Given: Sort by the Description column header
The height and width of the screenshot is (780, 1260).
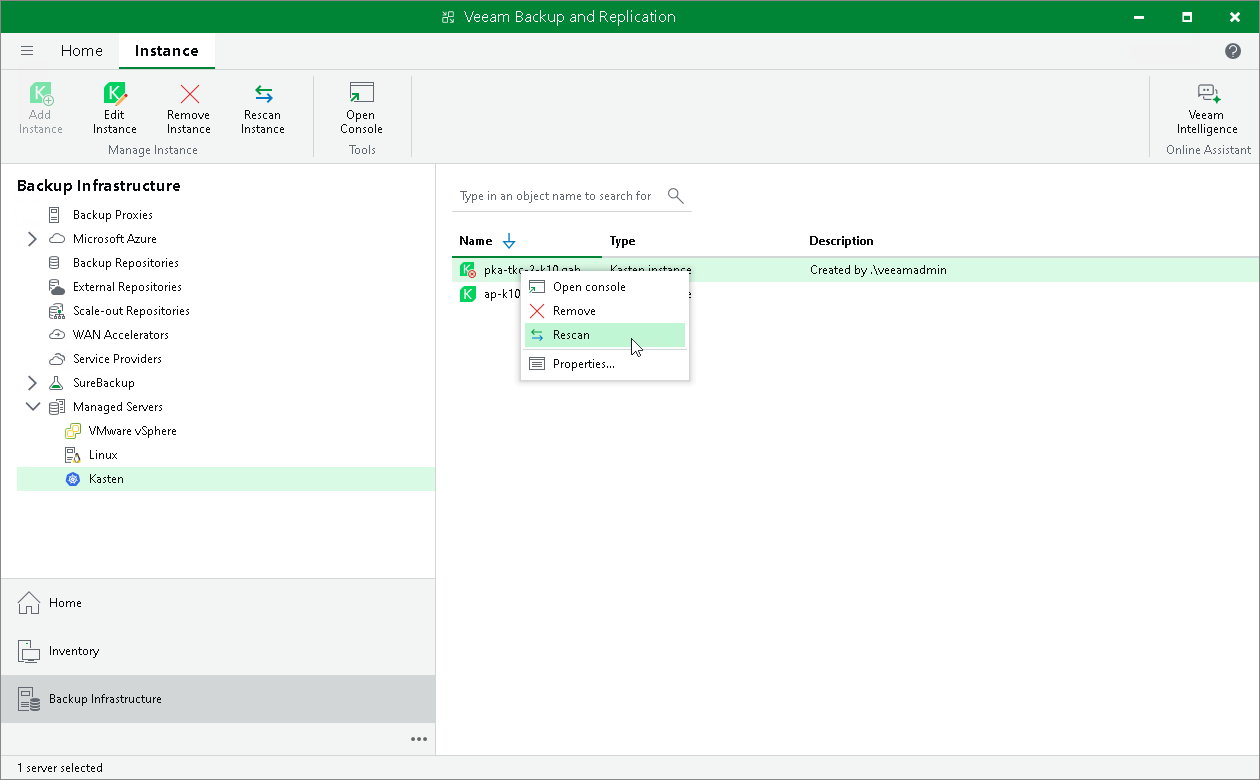Looking at the screenshot, I should tap(841, 241).
